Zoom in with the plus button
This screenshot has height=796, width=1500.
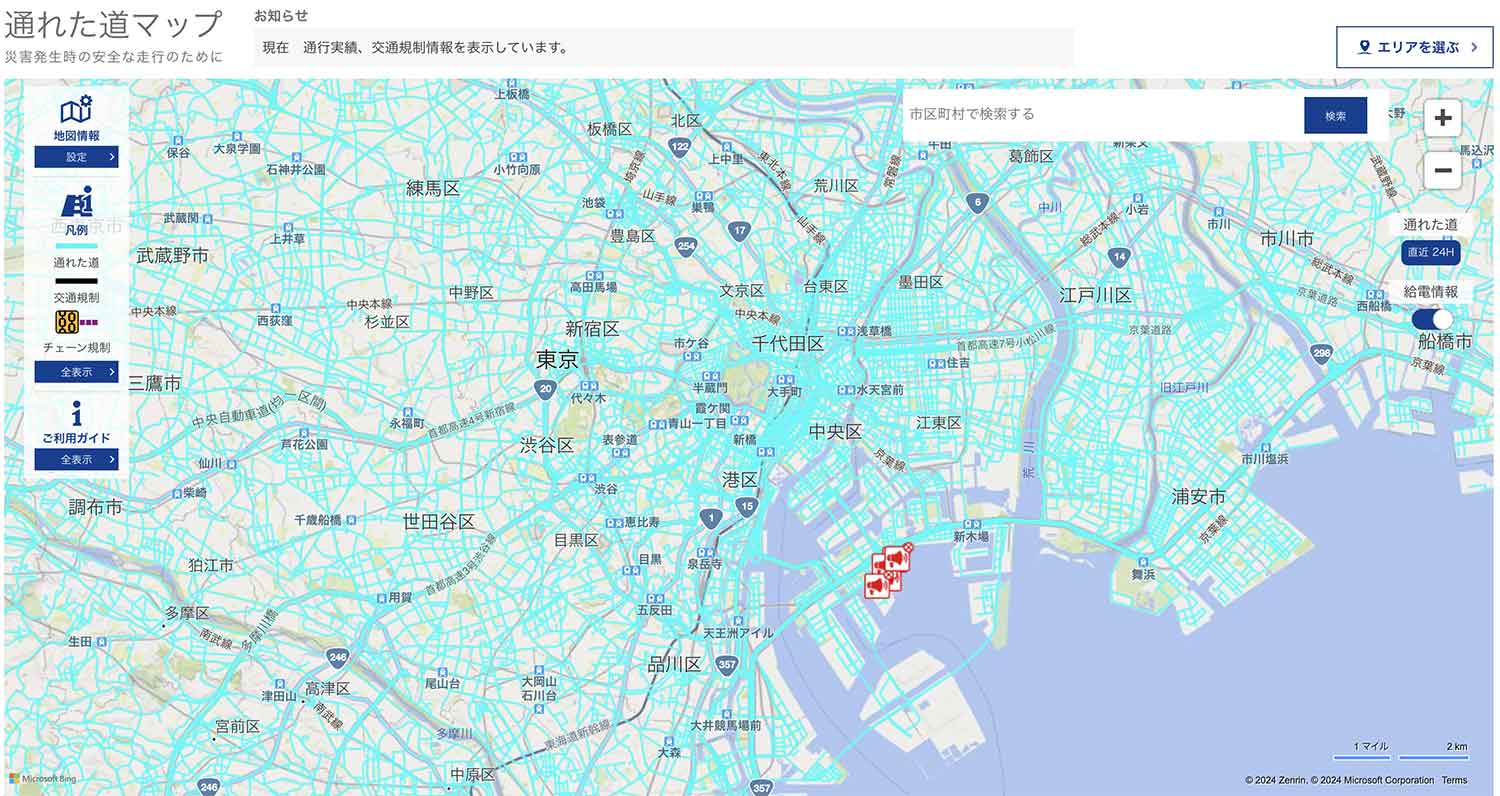click(1443, 118)
